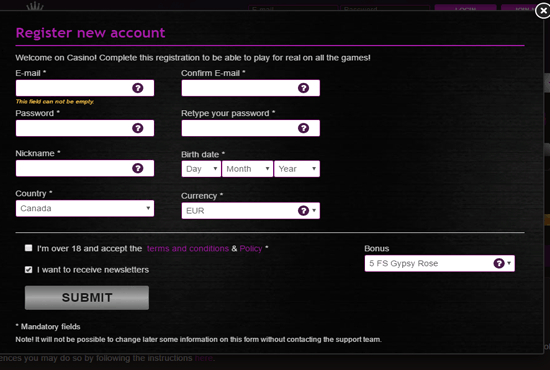Image resolution: width=550 pixels, height=370 pixels.
Task: Click the help icon in Confirm E-mail field
Action: click(303, 88)
